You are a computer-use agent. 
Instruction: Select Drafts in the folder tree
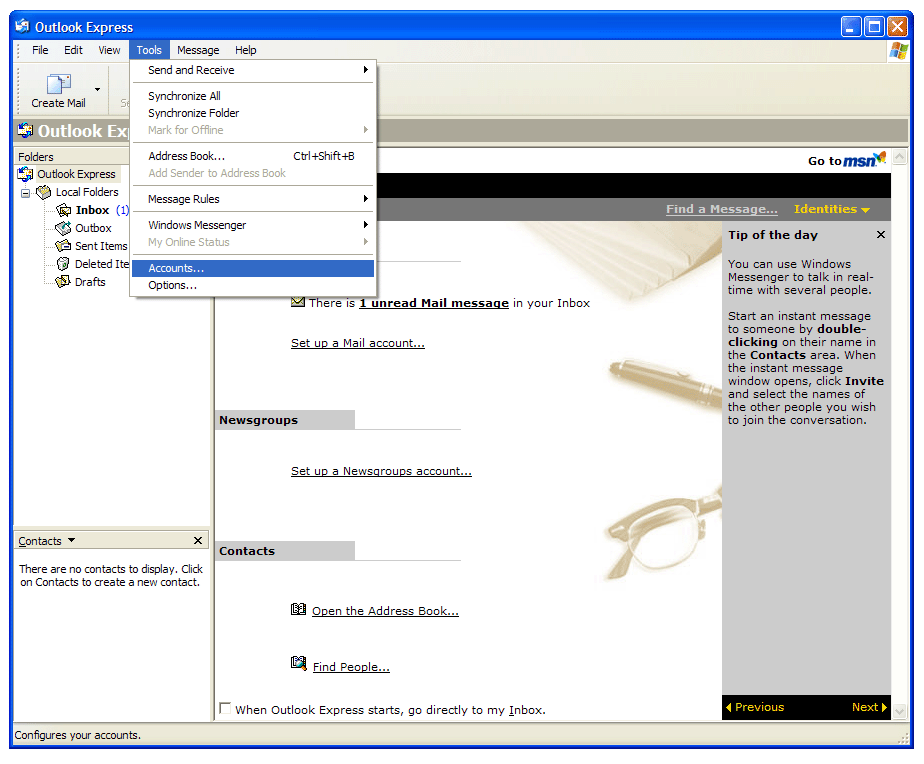90,282
